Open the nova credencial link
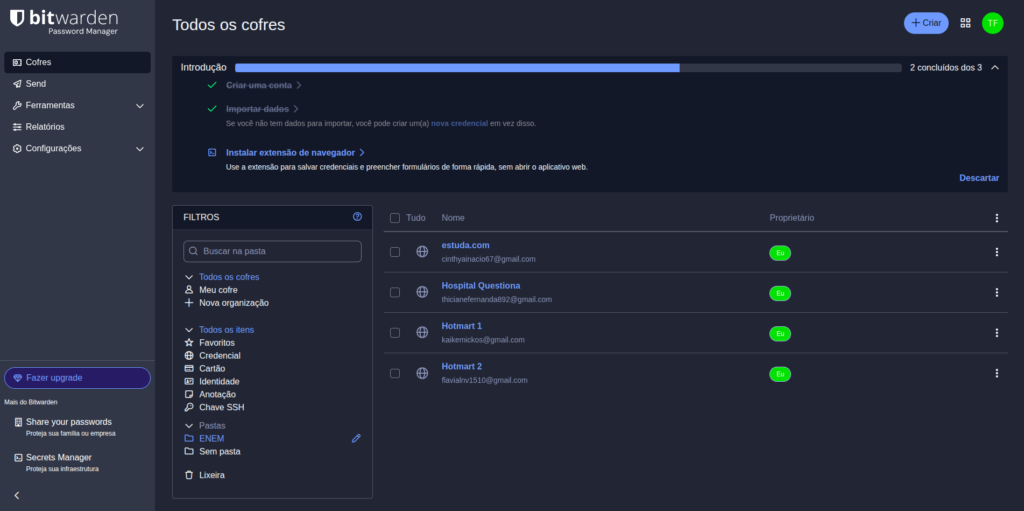This screenshot has width=1024, height=511. (459, 123)
